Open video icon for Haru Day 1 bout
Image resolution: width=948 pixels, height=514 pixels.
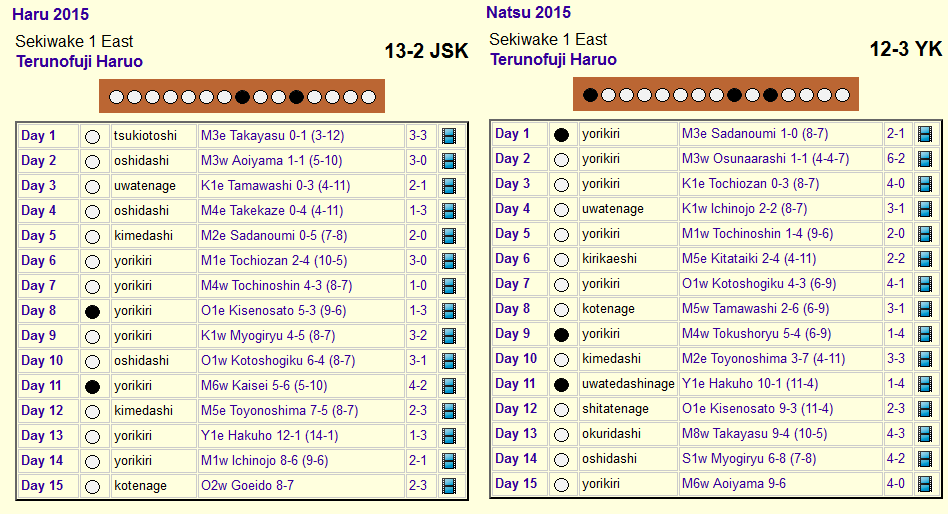coord(449,136)
